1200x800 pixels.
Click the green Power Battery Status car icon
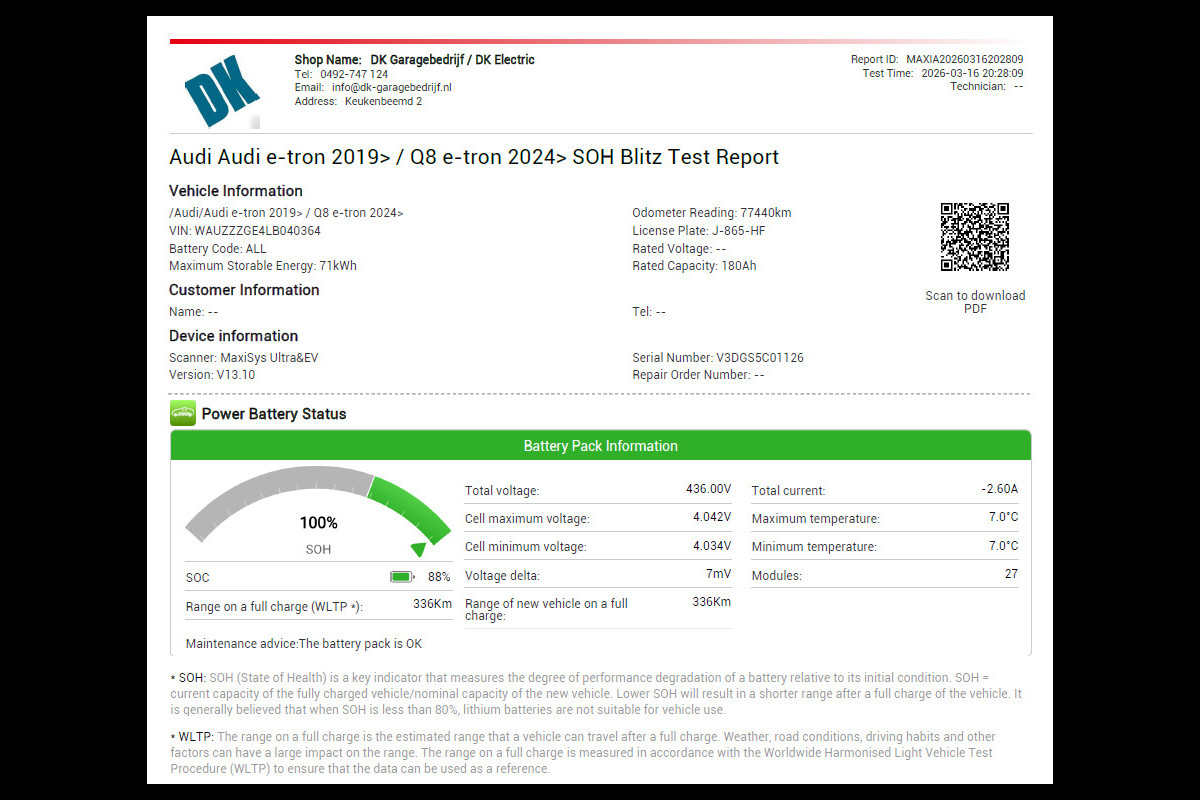coord(183,414)
